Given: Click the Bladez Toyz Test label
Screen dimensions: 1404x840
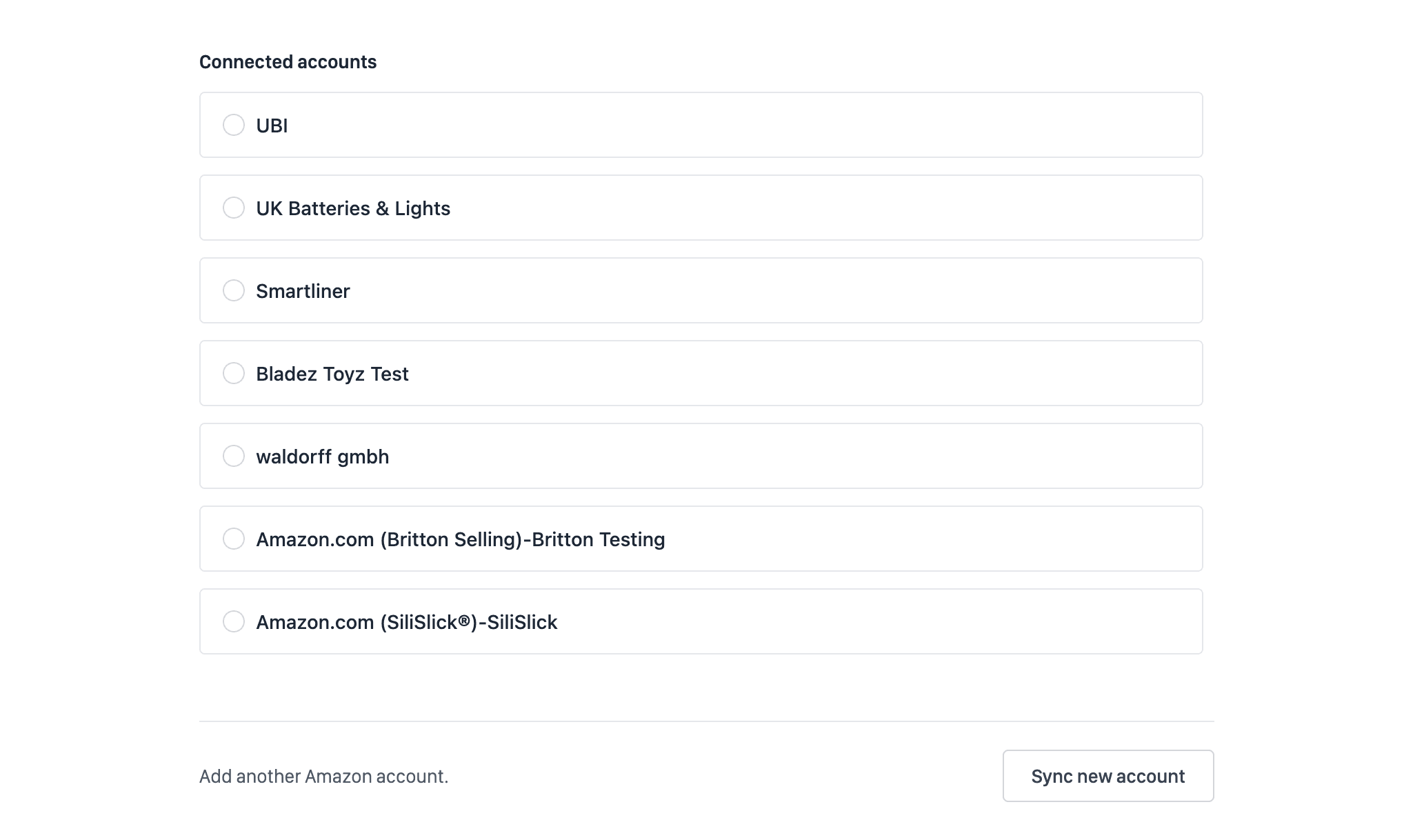Looking at the screenshot, I should coord(332,374).
